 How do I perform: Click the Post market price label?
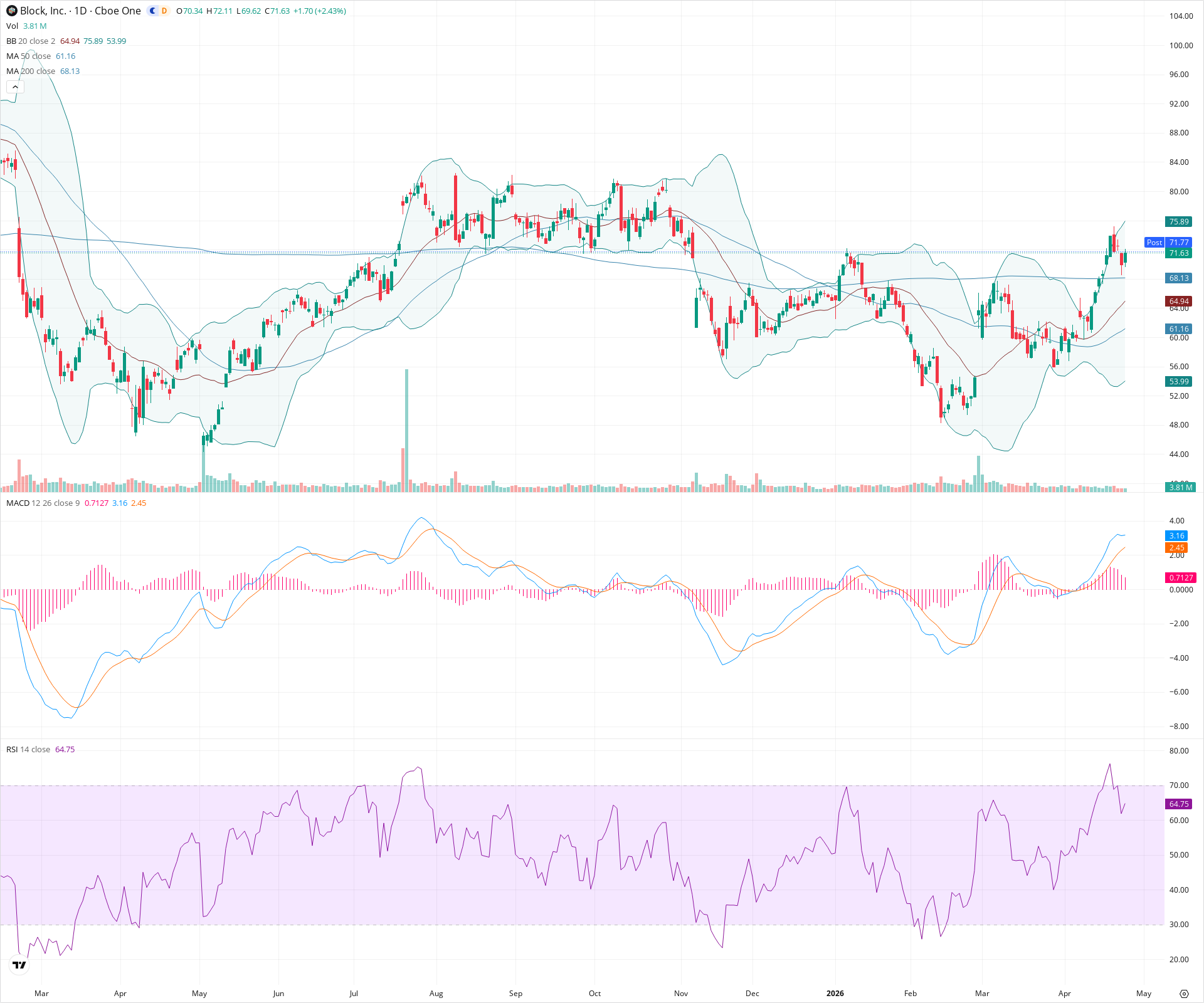(x=1154, y=243)
